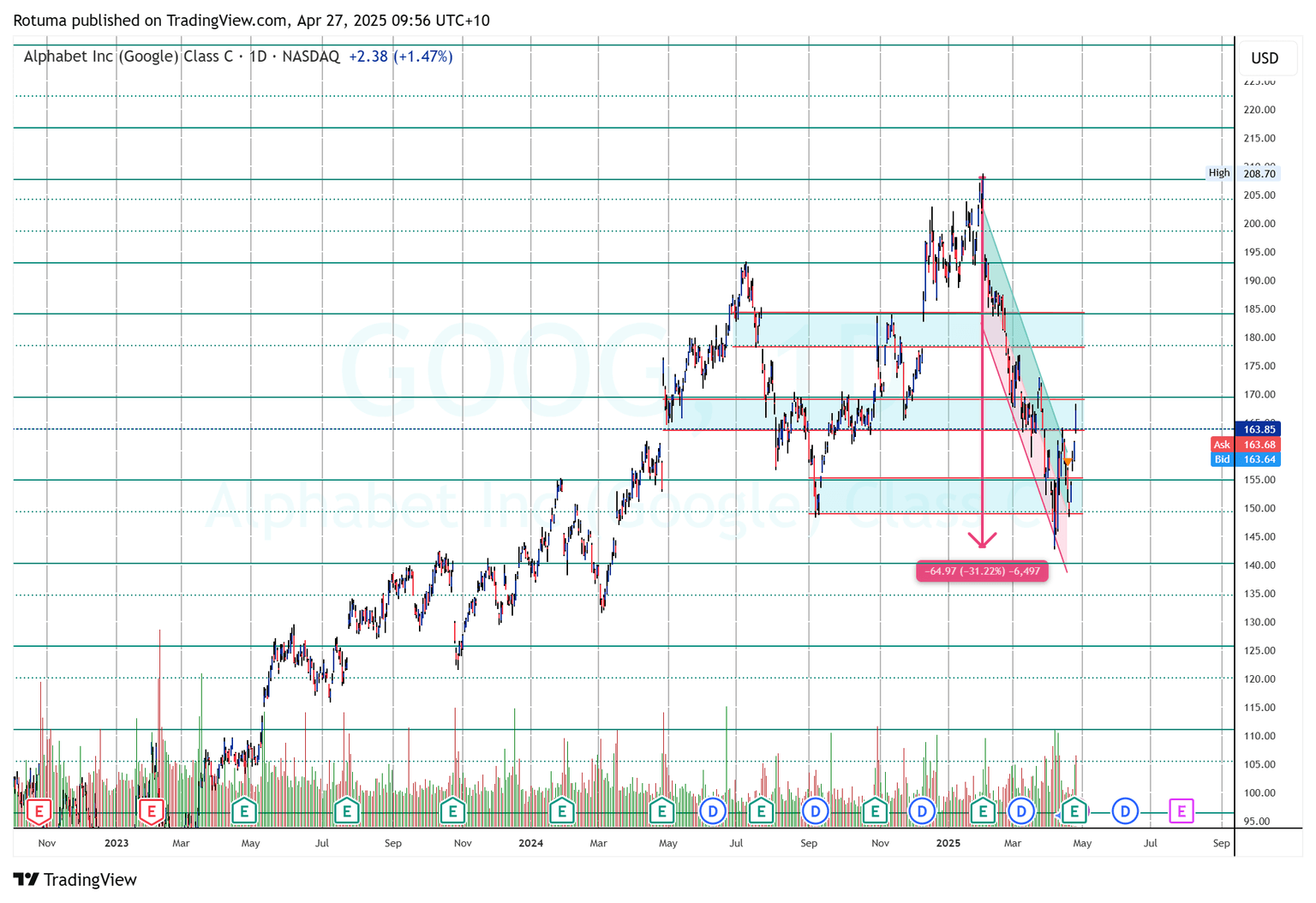Open the dividend marker from March 2025
The image size is (1316, 903).
point(1021,810)
